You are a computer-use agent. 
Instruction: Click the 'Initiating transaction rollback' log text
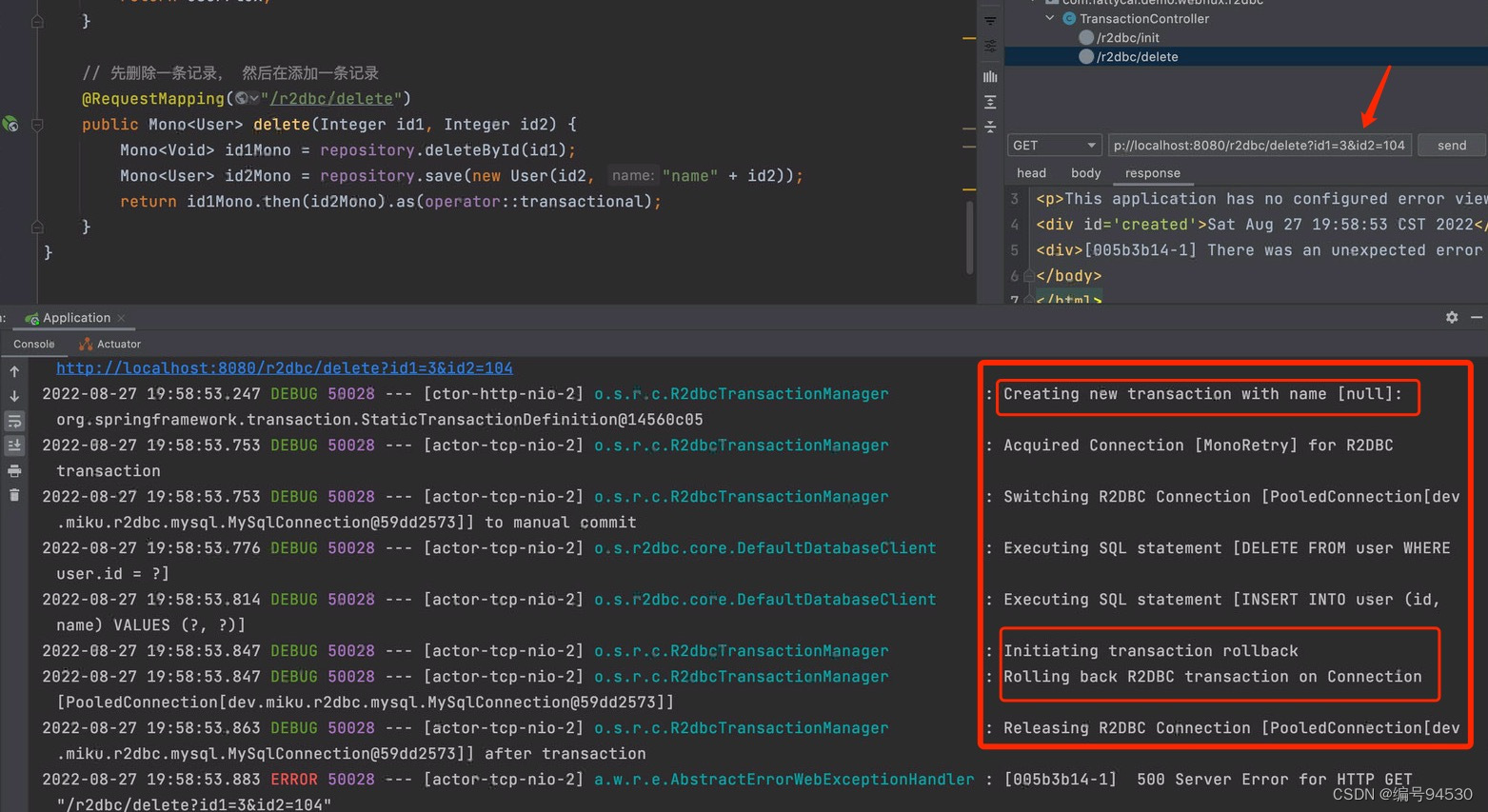[1150, 650]
